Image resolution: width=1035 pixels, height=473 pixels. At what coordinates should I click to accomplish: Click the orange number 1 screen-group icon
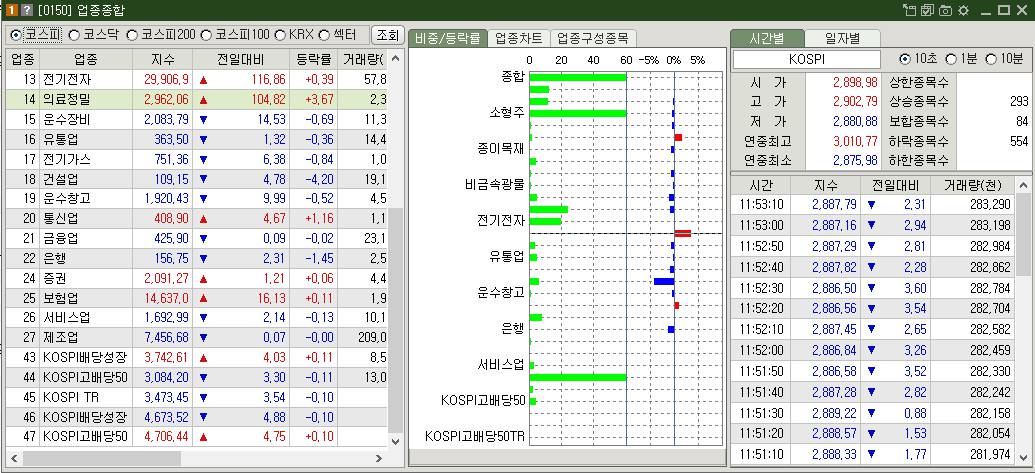pos(11,10)
